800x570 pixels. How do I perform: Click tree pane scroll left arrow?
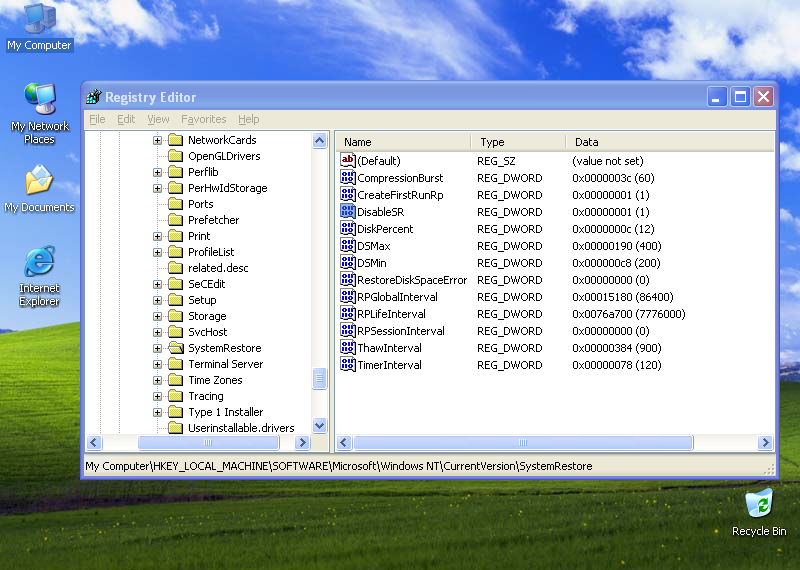click(94, 442)
